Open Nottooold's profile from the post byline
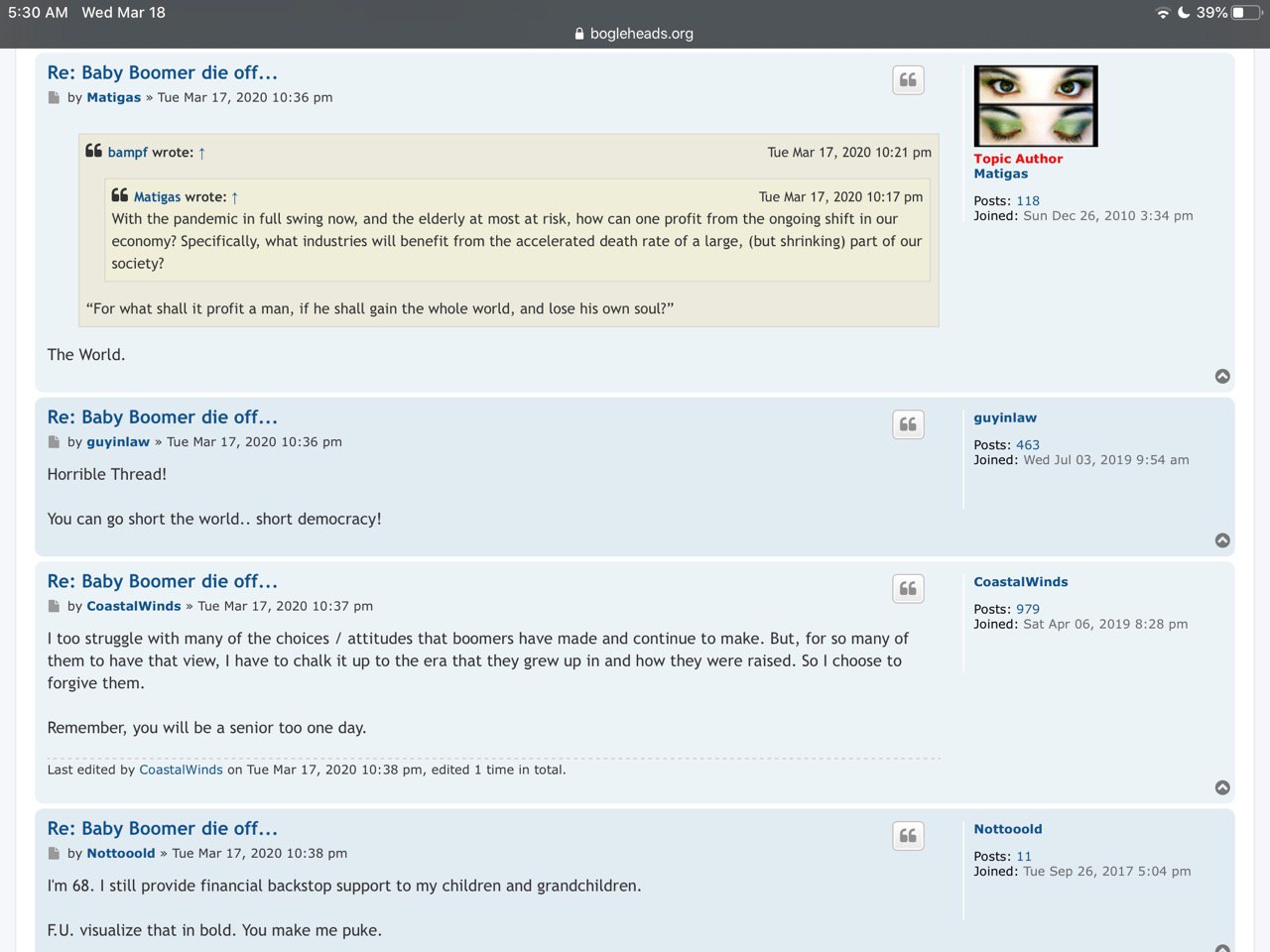The height and width of the screenshot is (952, 1270). [120, 853]
